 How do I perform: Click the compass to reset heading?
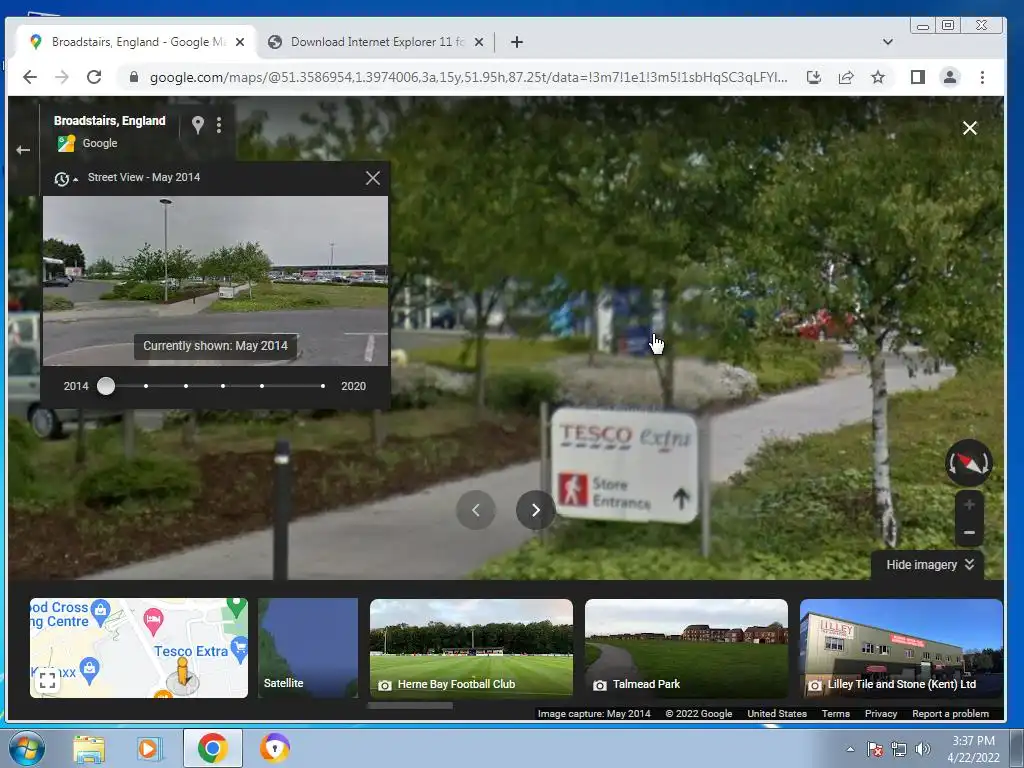[x=969, y=463]
